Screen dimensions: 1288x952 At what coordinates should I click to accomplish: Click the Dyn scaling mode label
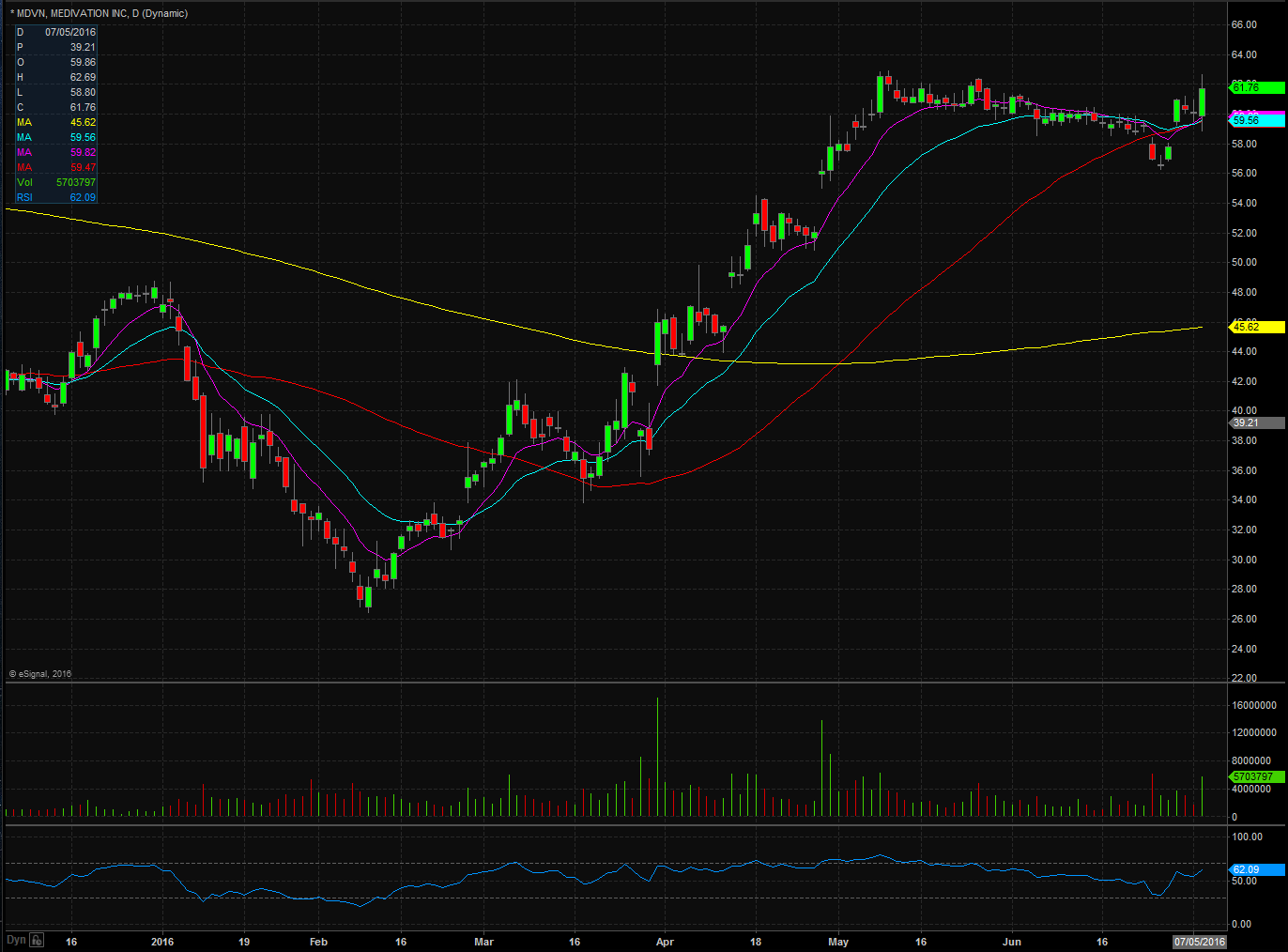(x=16, y=940)
